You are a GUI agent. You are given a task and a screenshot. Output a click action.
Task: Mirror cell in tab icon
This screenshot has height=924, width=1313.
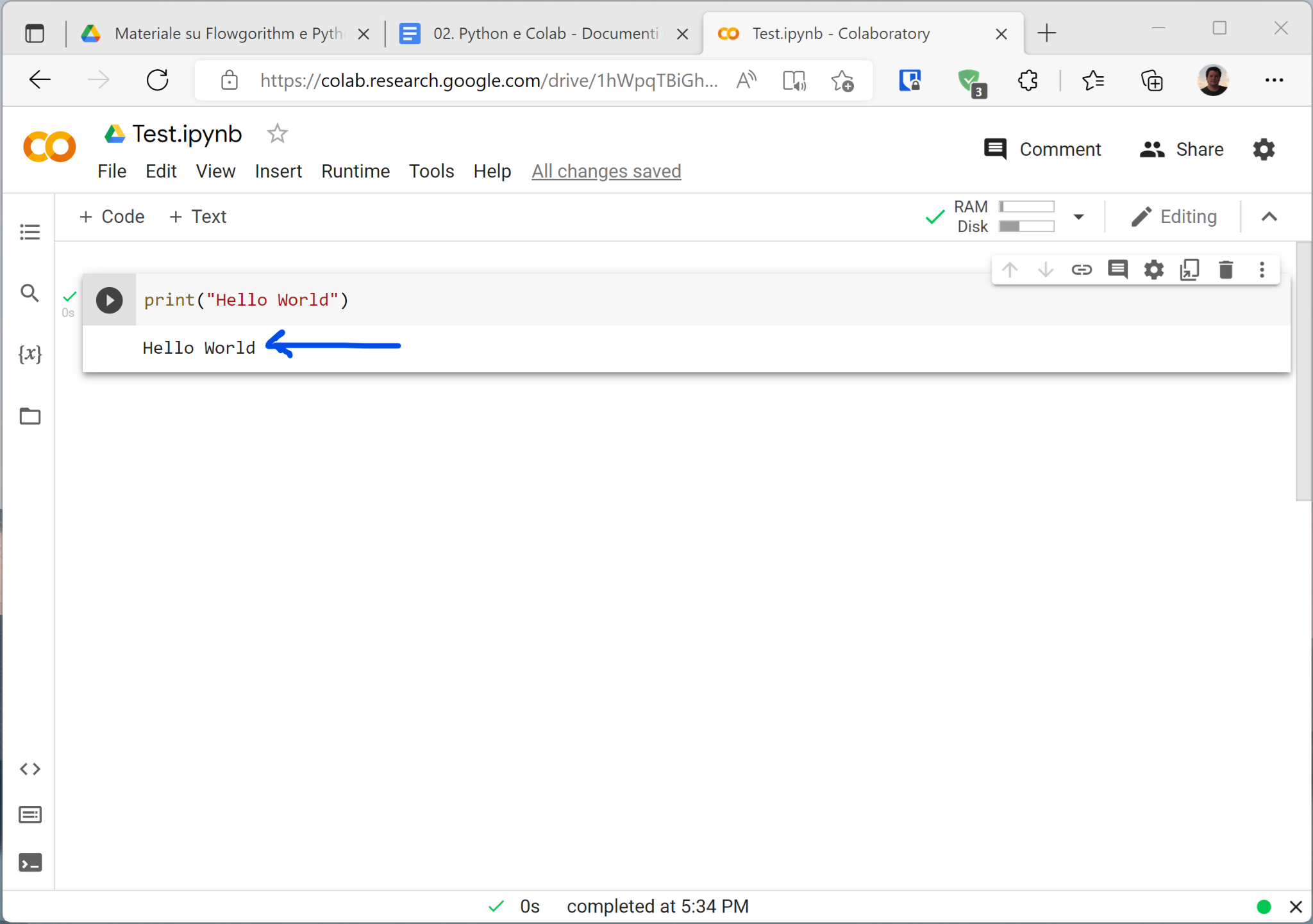coord(1189,270)
